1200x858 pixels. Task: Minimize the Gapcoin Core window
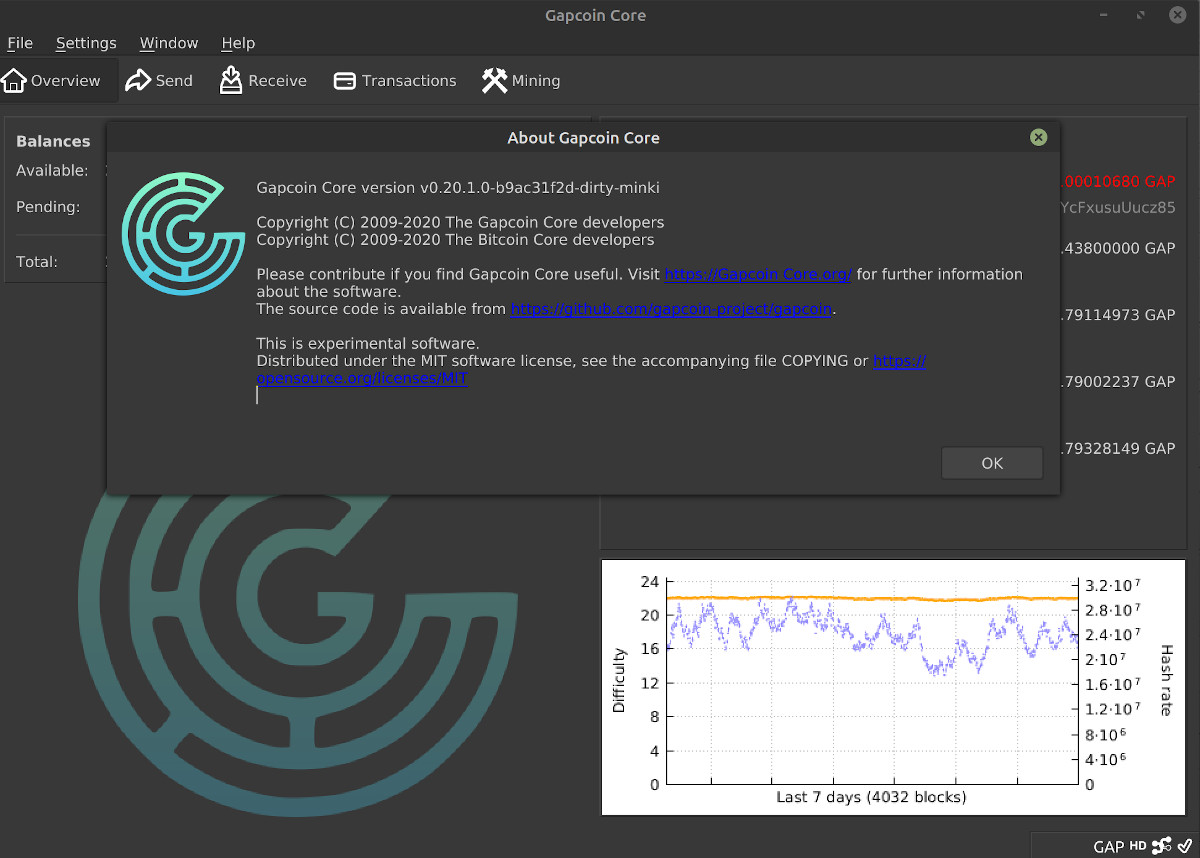(x=1103, y=15)
